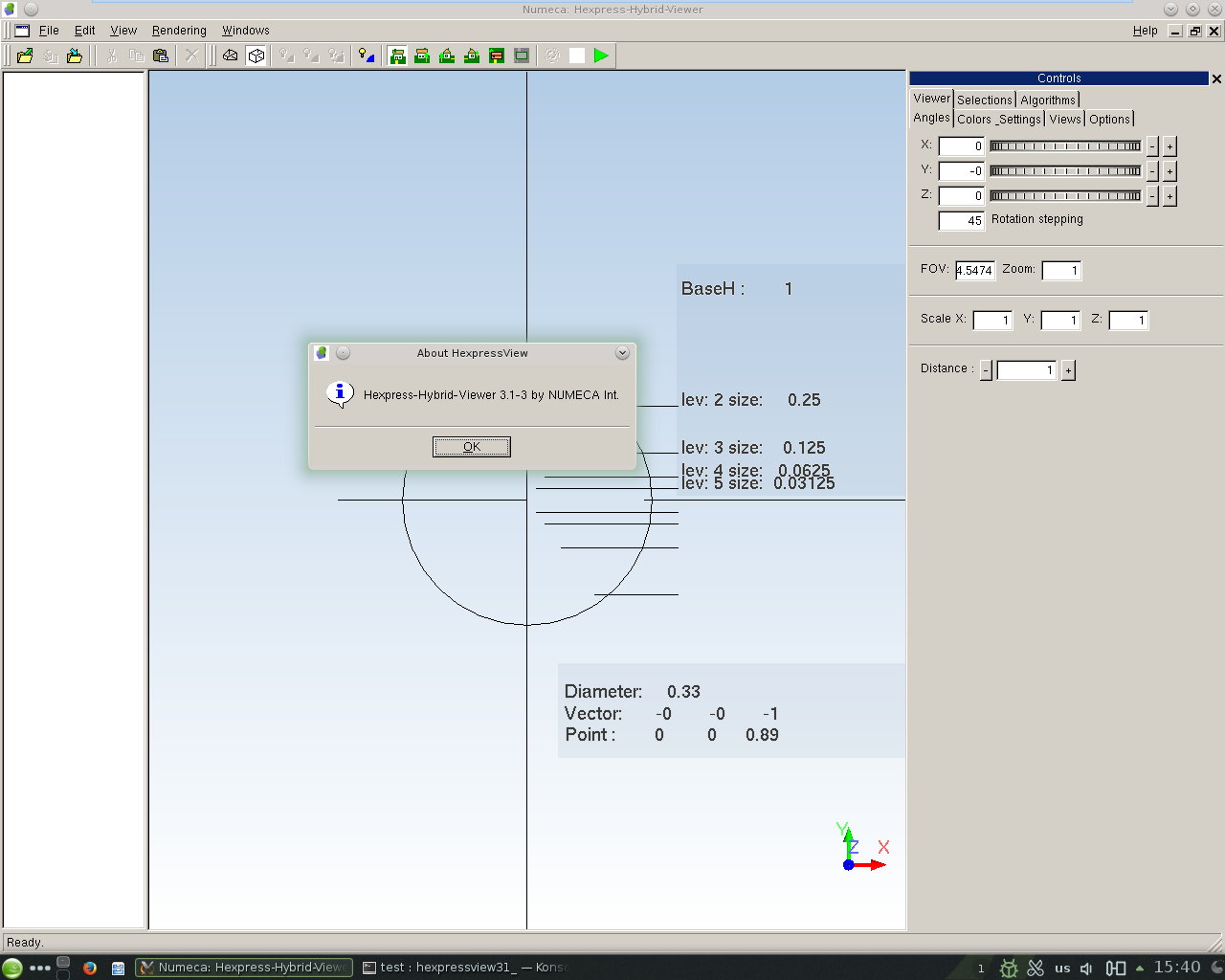Click the Zoom input field
The width and height of the screenshot is (1225, 980).
(1061, 271)
